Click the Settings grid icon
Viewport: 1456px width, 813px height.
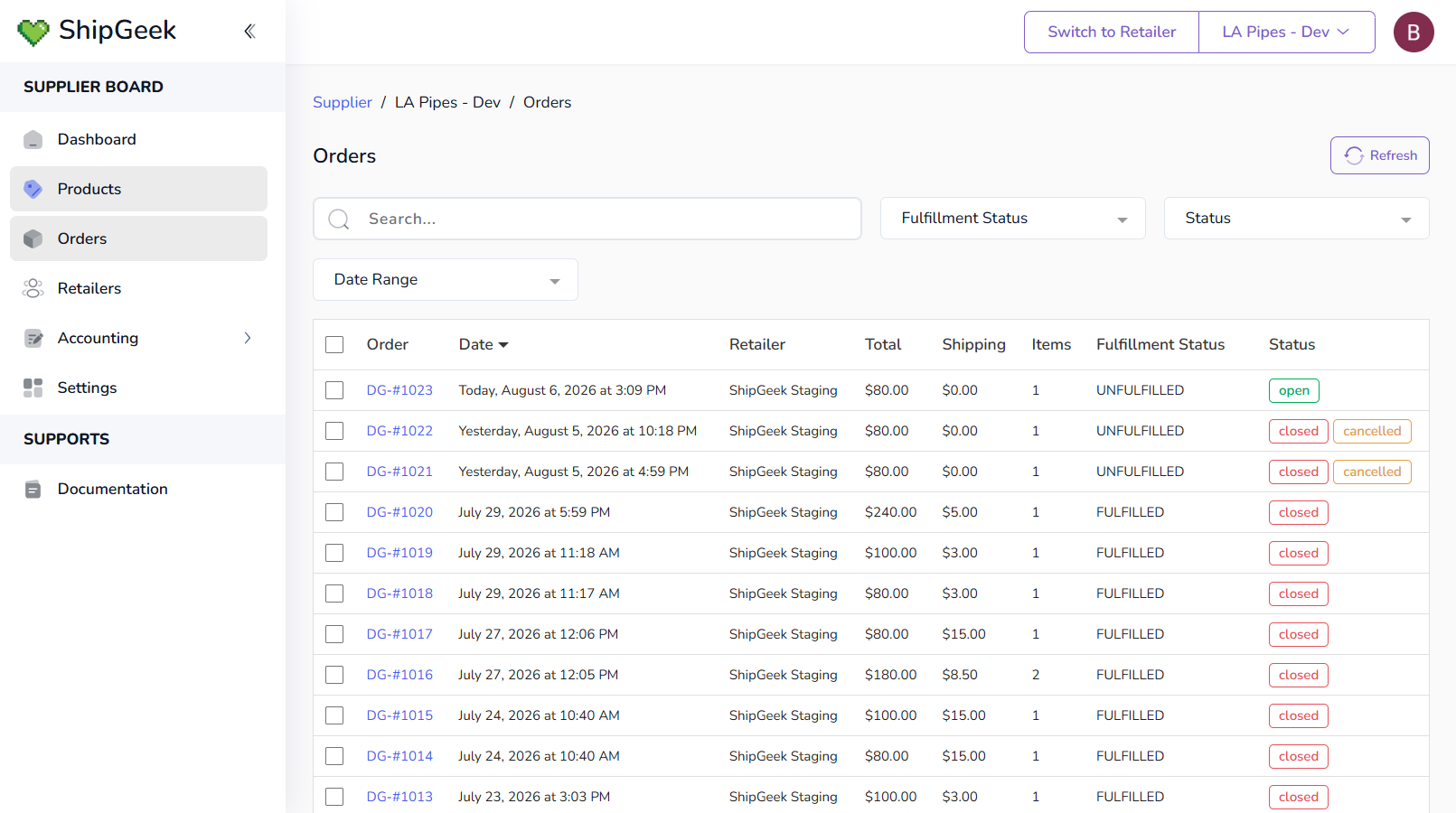coord(33,388)
